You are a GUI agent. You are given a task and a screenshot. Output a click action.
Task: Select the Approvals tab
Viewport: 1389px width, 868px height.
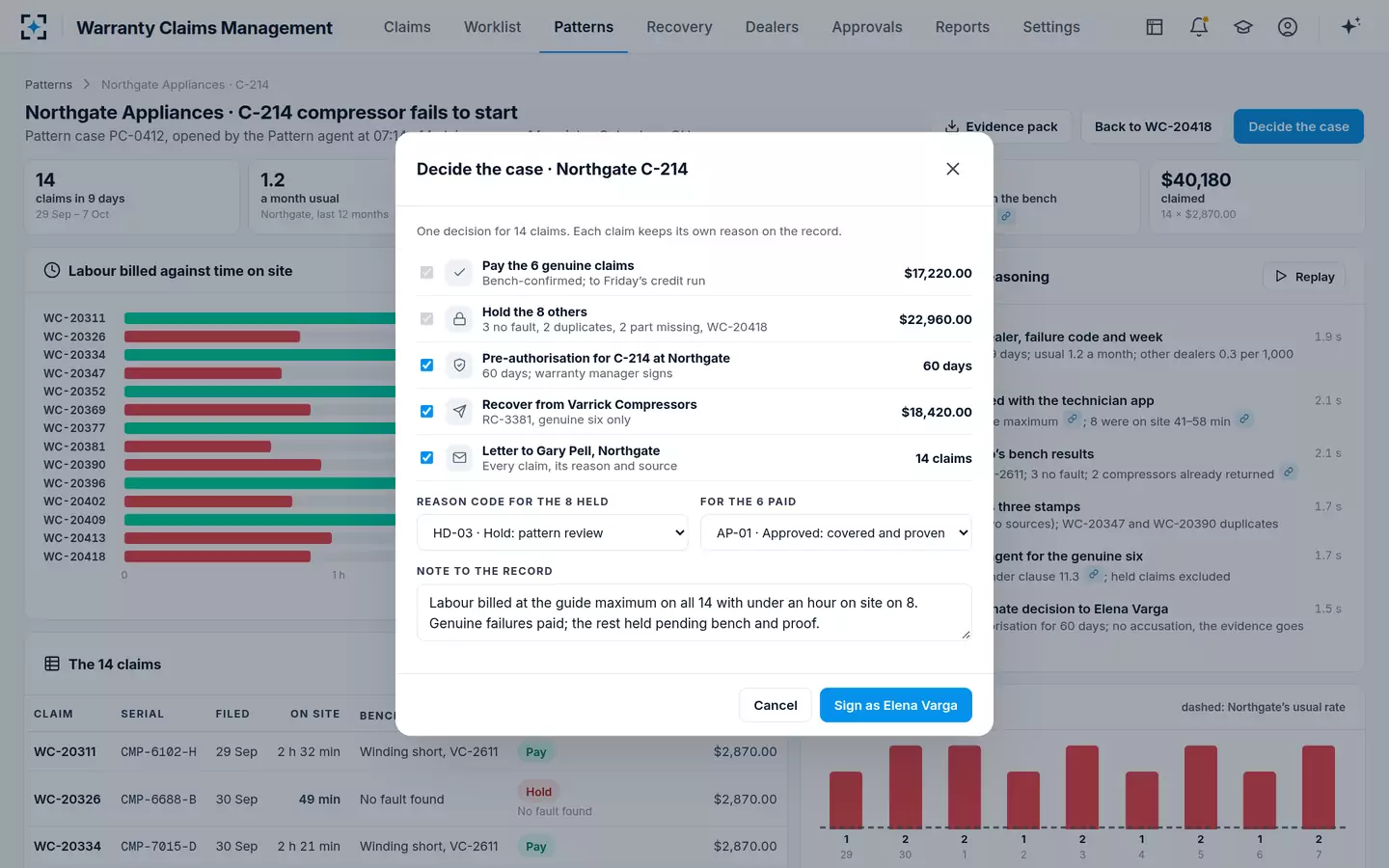867,27
